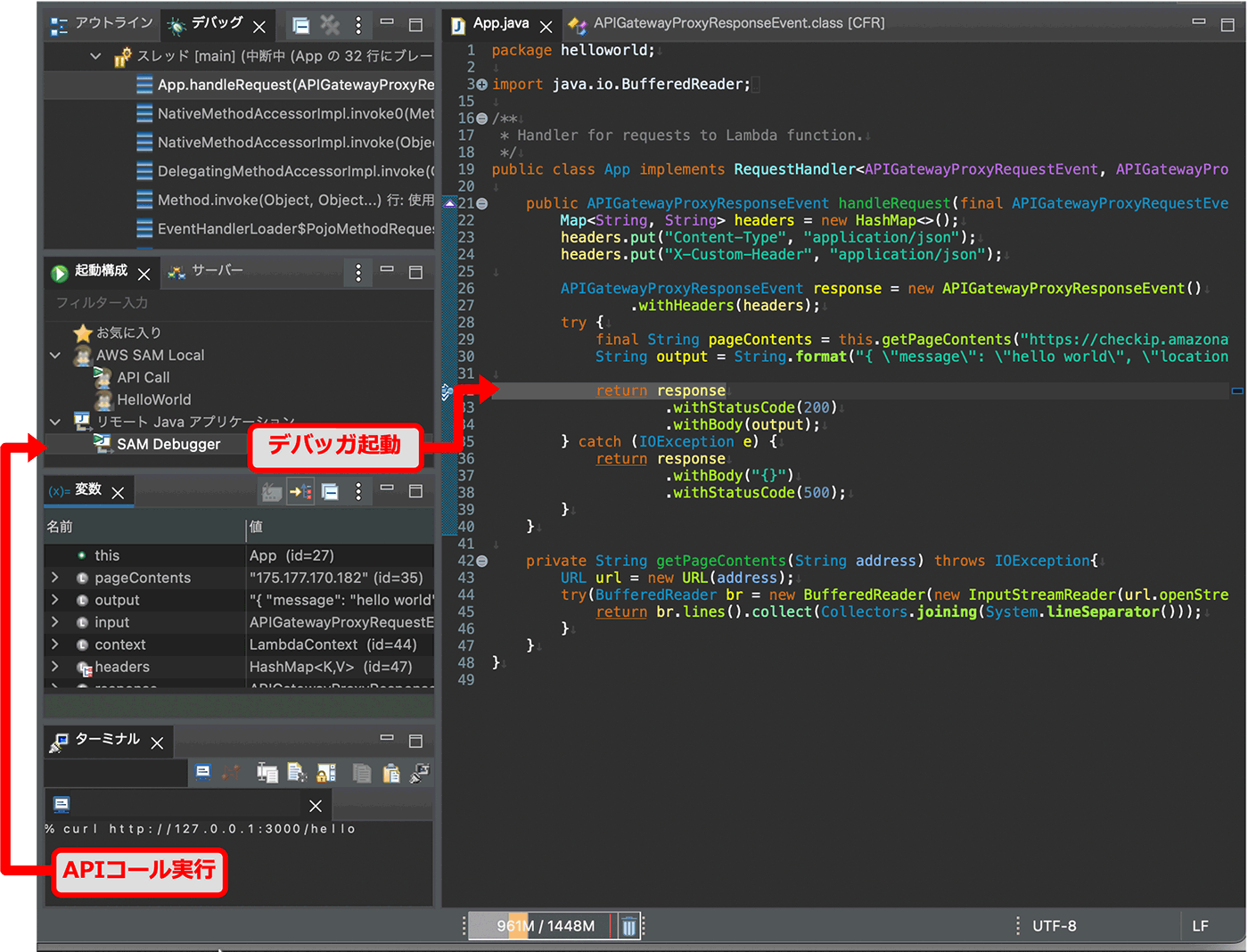The image size is (1248, 952).
Task: Toggle show logical structure in Variables view
Action: (x=300, y=491)
